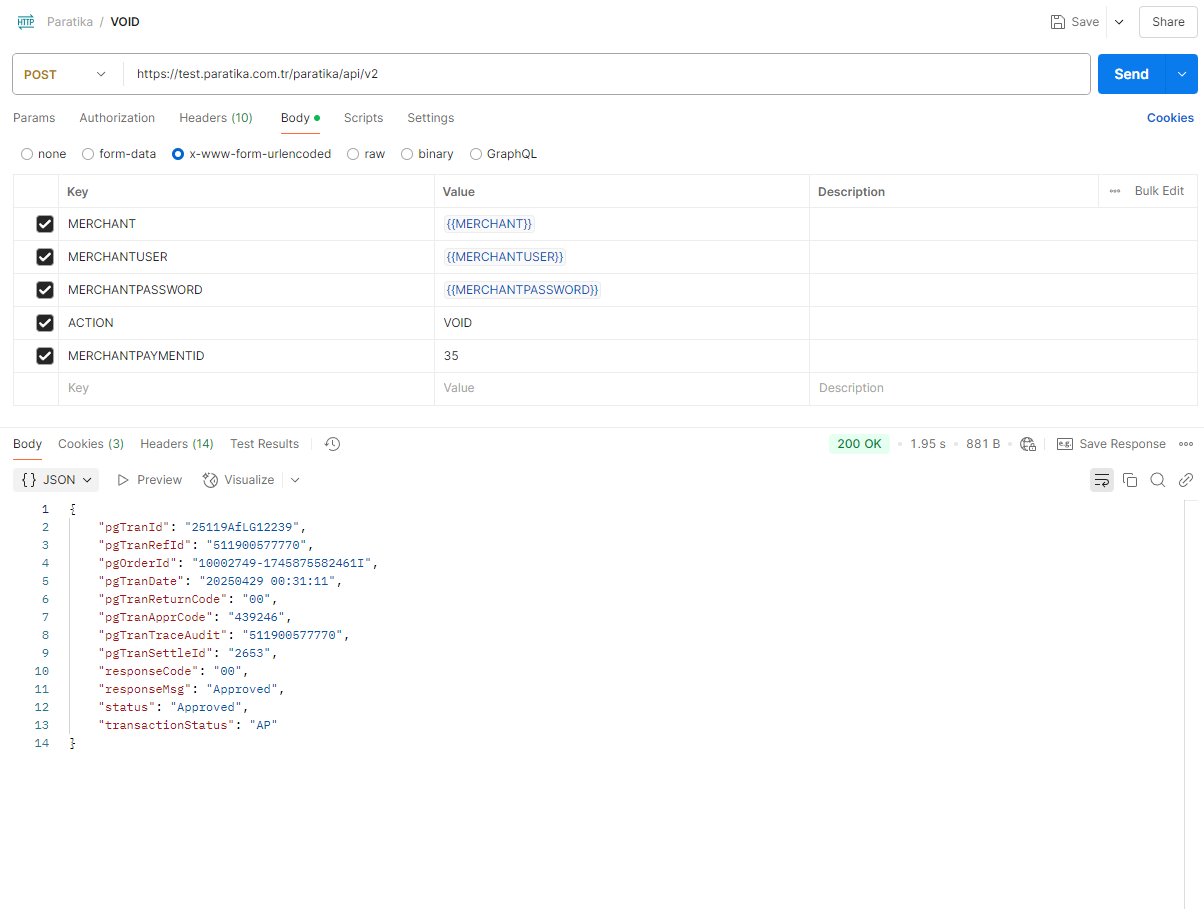The height and width of the screenshot is (913, 1204).
Task: Click the Bulk Edit option
Action: (1158, 191)
